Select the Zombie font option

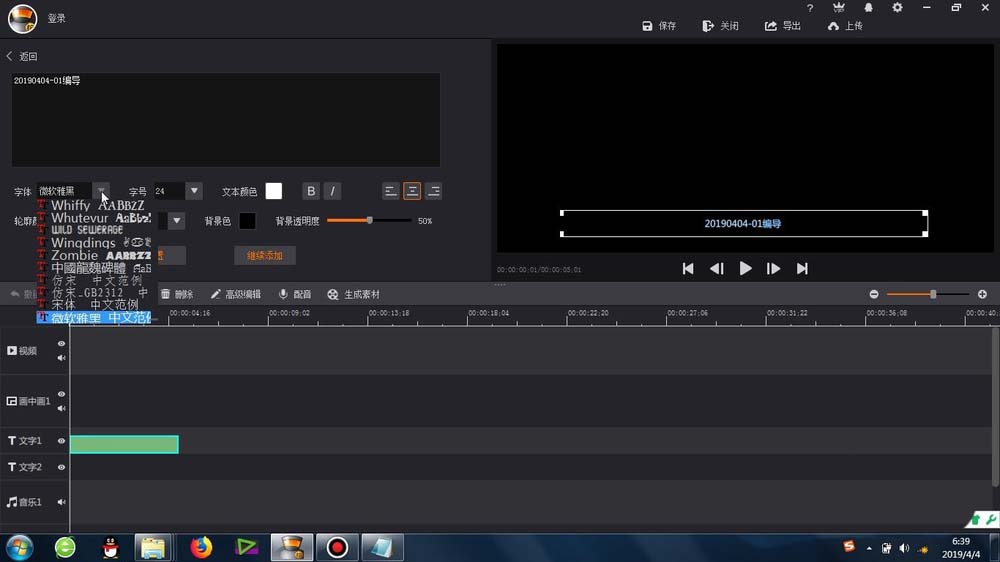pyautogui.click(x=94, y=255)
